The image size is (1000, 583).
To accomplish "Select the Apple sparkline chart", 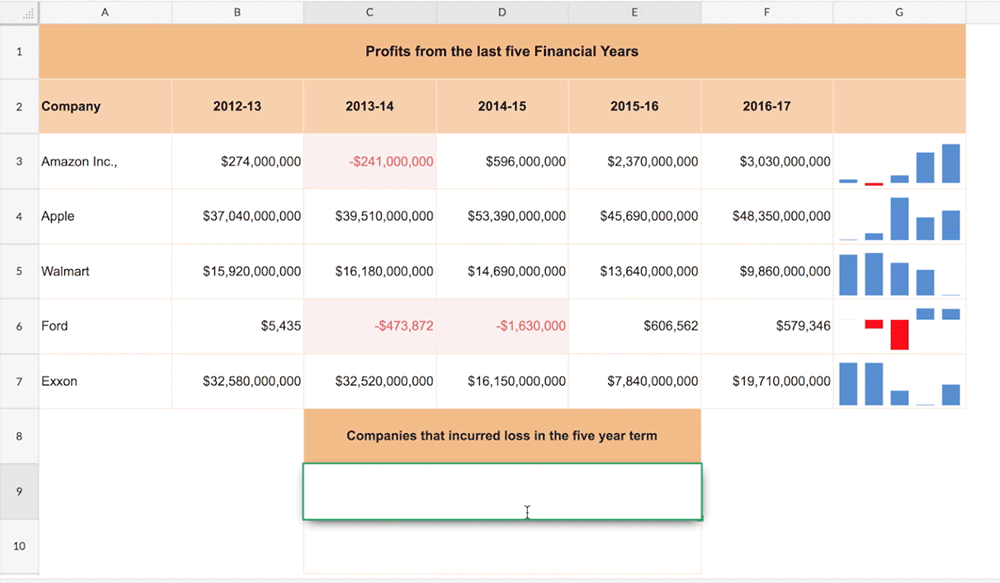I will click(x=899, y=217).
